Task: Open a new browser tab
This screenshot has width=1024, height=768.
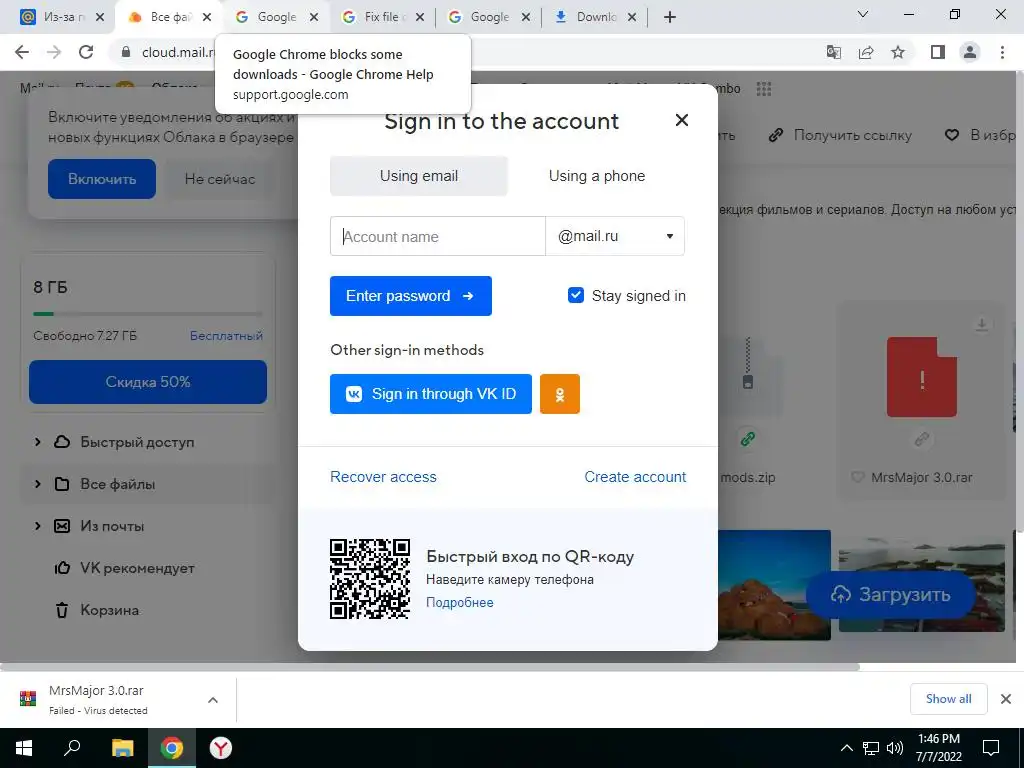Action: pos(669,18)
